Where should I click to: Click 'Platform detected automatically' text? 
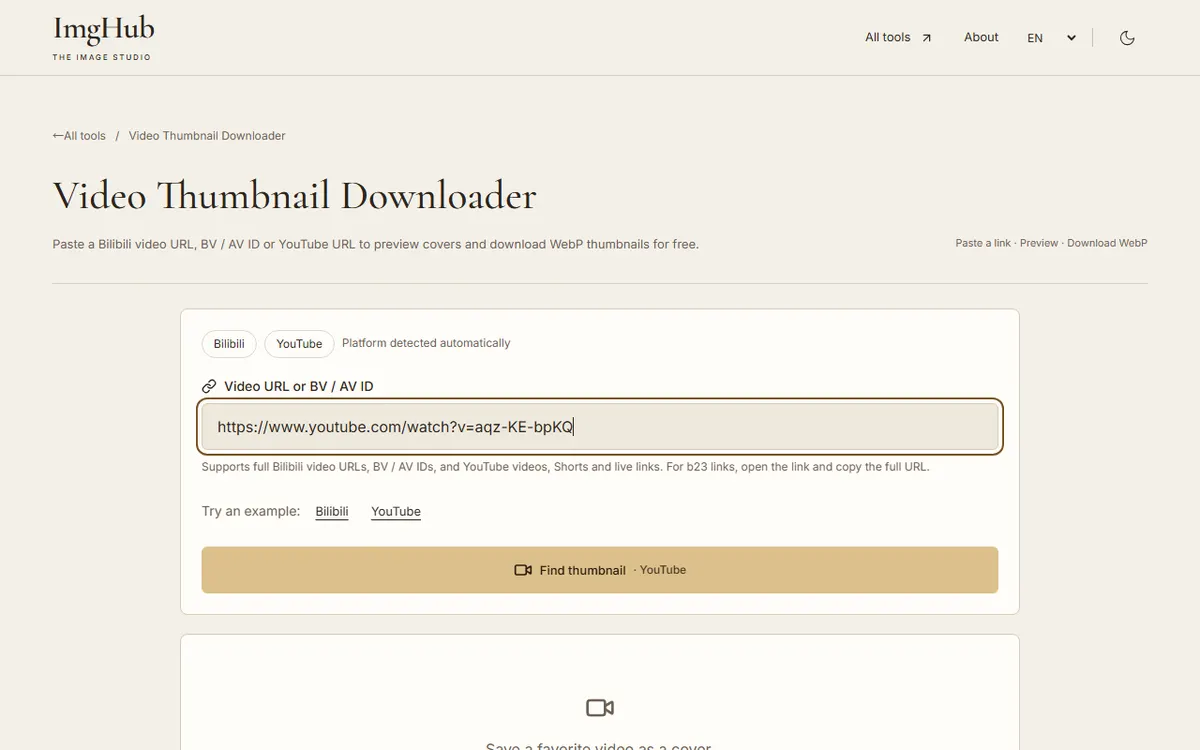point(426,343)
